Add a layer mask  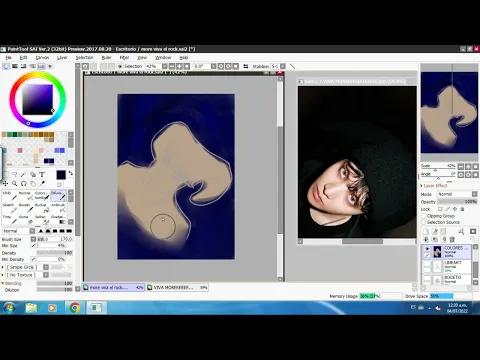tap(473, 231)
